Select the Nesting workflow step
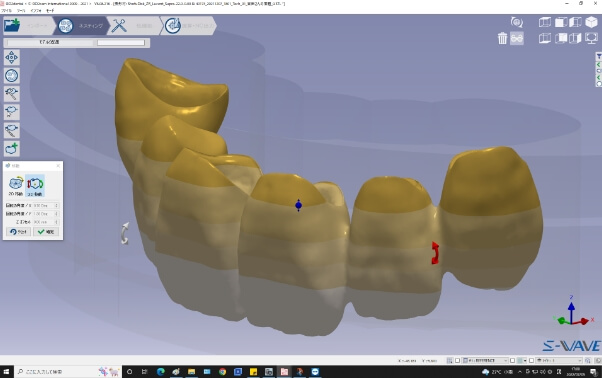The width and height of the screenshot is (602, 378). tap(81, 26)
